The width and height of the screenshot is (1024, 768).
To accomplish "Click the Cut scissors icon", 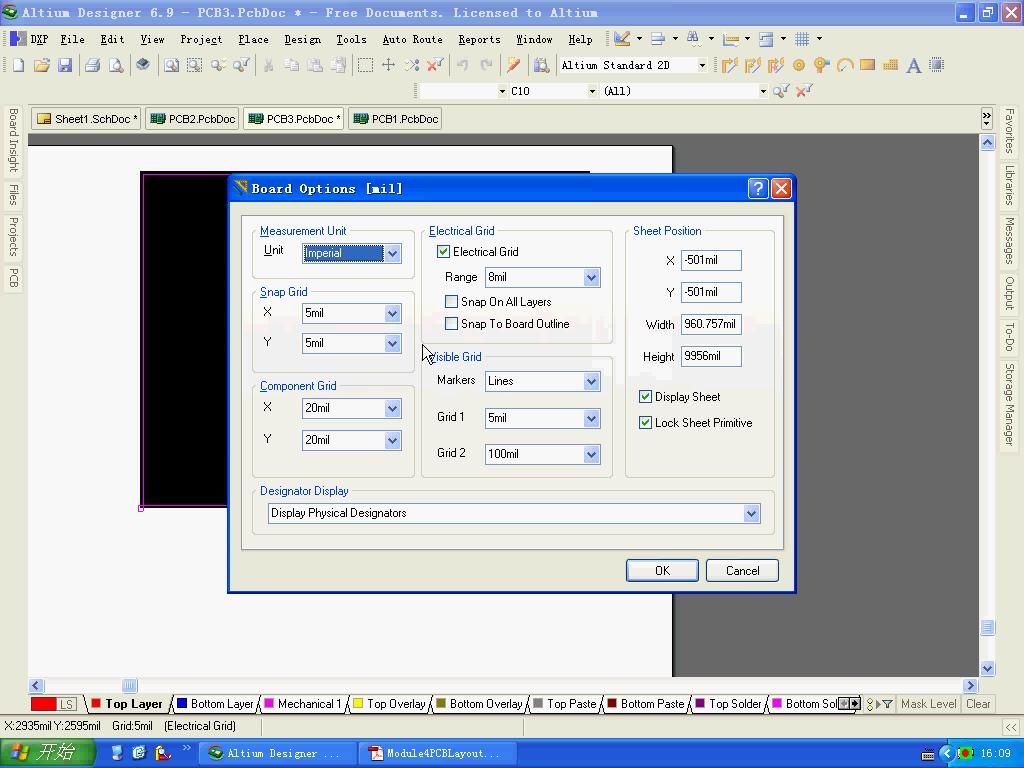I will (268, 65).
